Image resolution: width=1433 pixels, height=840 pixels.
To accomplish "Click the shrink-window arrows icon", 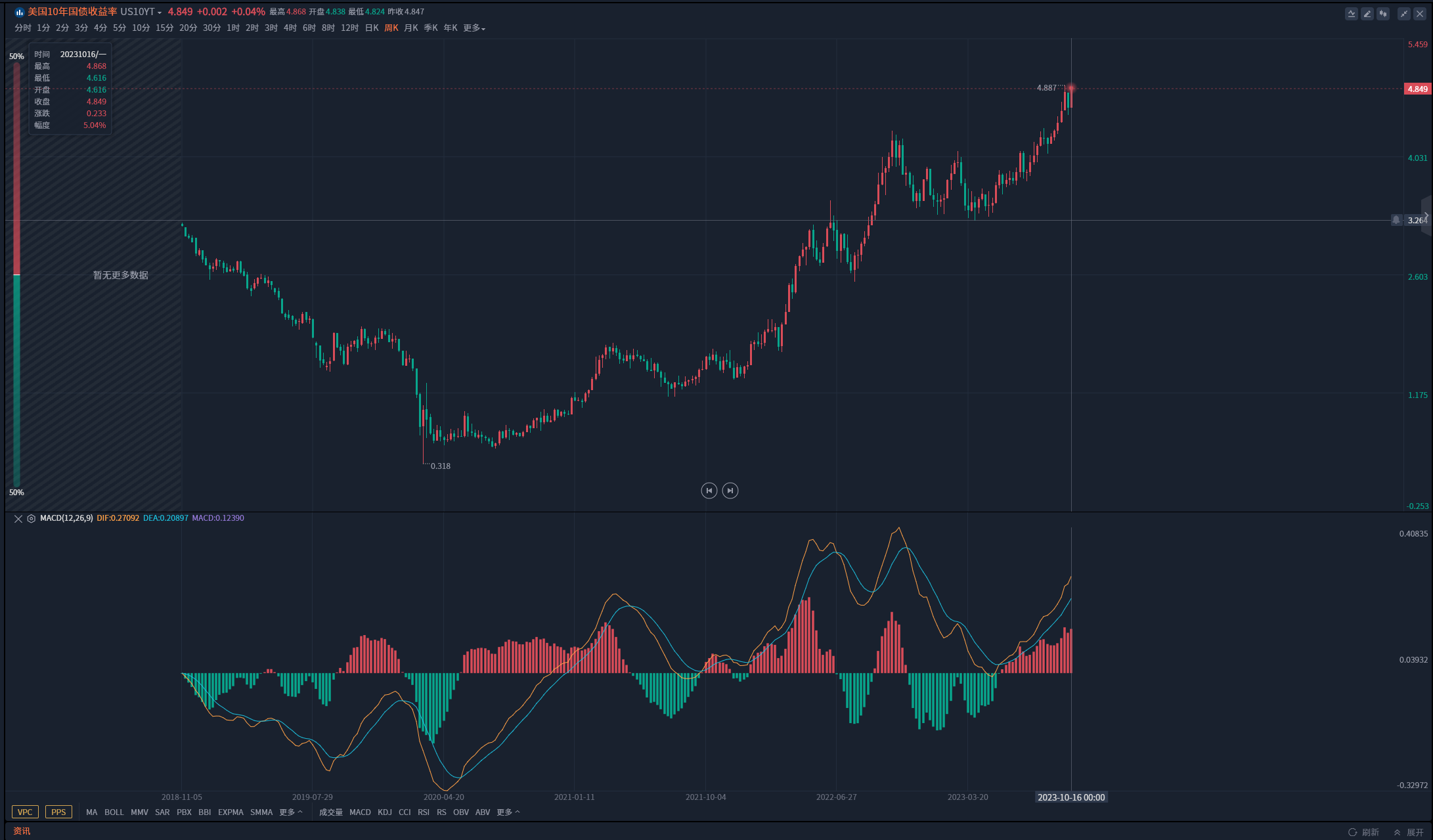I will click(x=1403, y=14).
